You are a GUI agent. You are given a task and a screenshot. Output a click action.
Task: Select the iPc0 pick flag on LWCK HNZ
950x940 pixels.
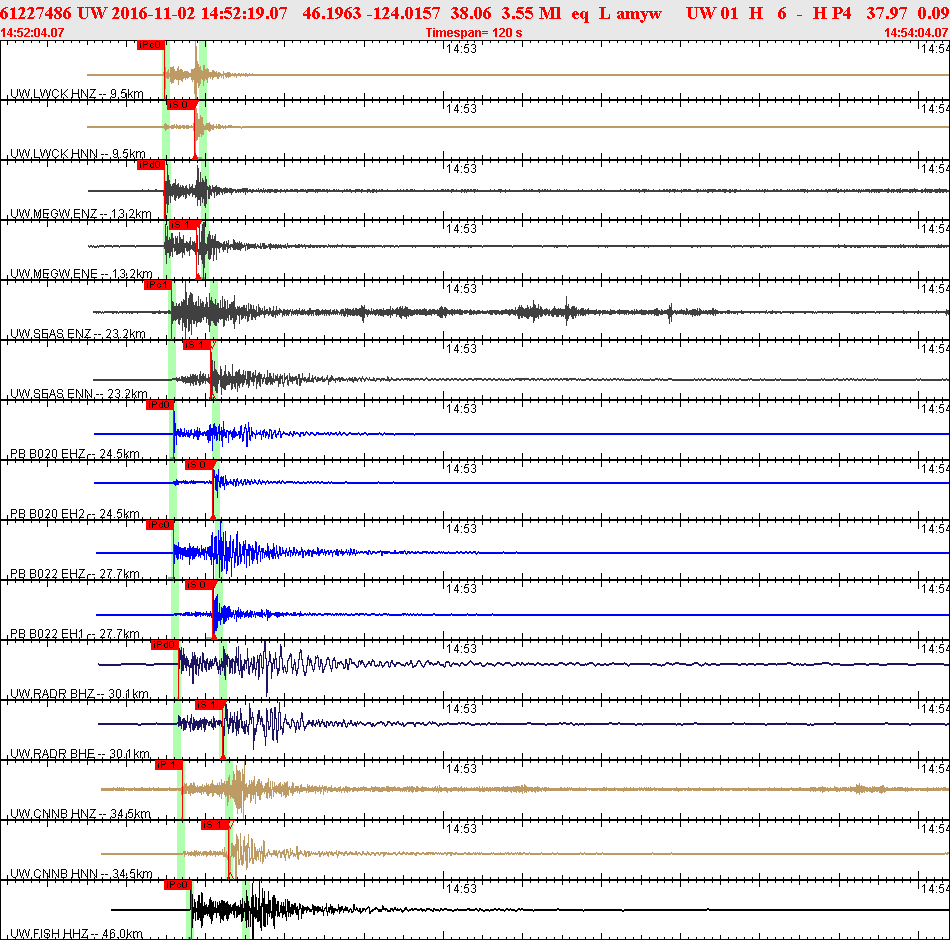tap(150, 45)
